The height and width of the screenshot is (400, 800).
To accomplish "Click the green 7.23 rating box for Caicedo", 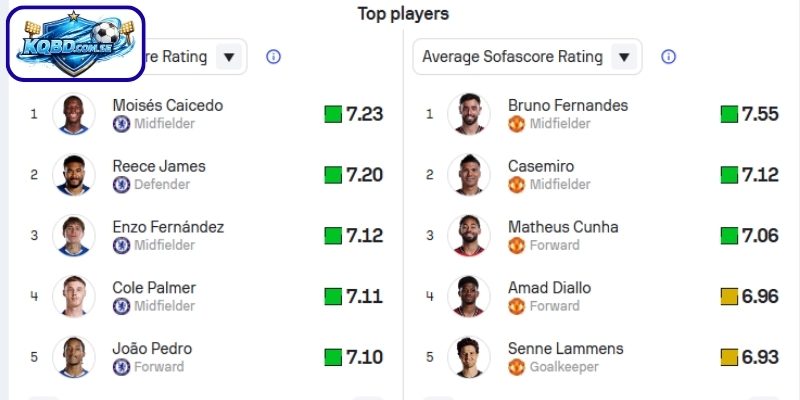I will pos(333,114).
